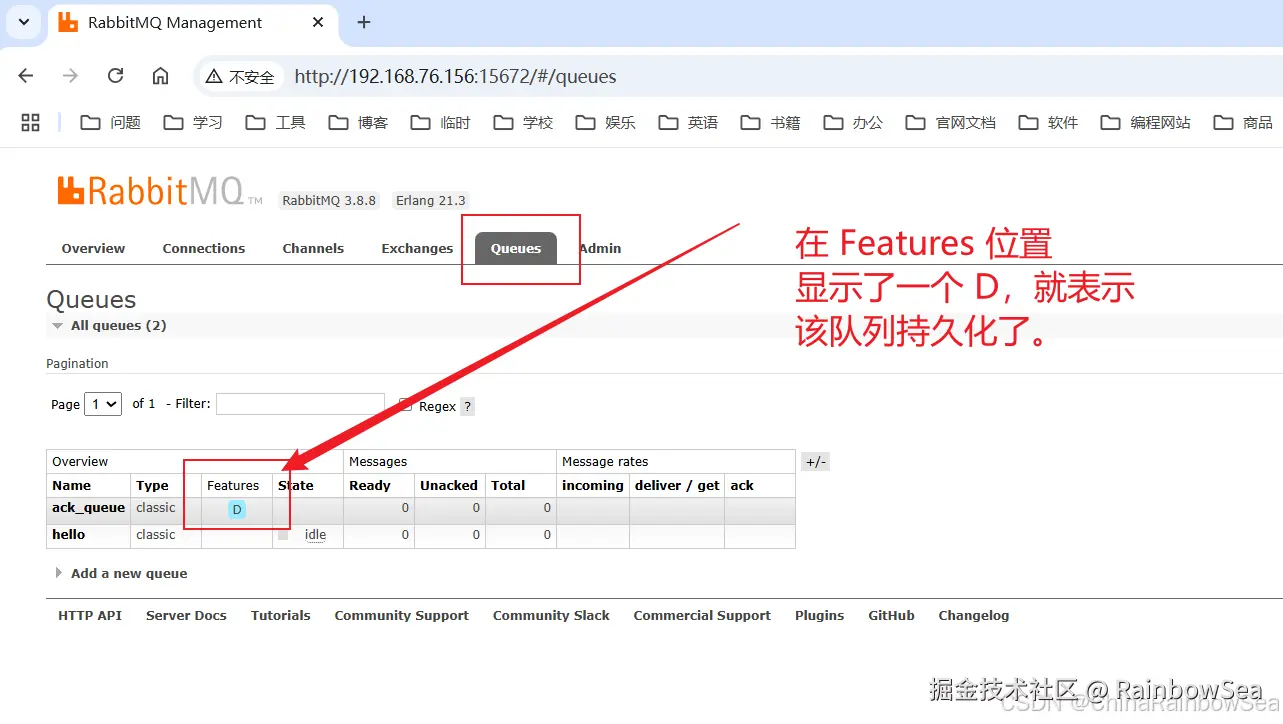
Task: Sort by incoming rate column
Action: point(592,485)
